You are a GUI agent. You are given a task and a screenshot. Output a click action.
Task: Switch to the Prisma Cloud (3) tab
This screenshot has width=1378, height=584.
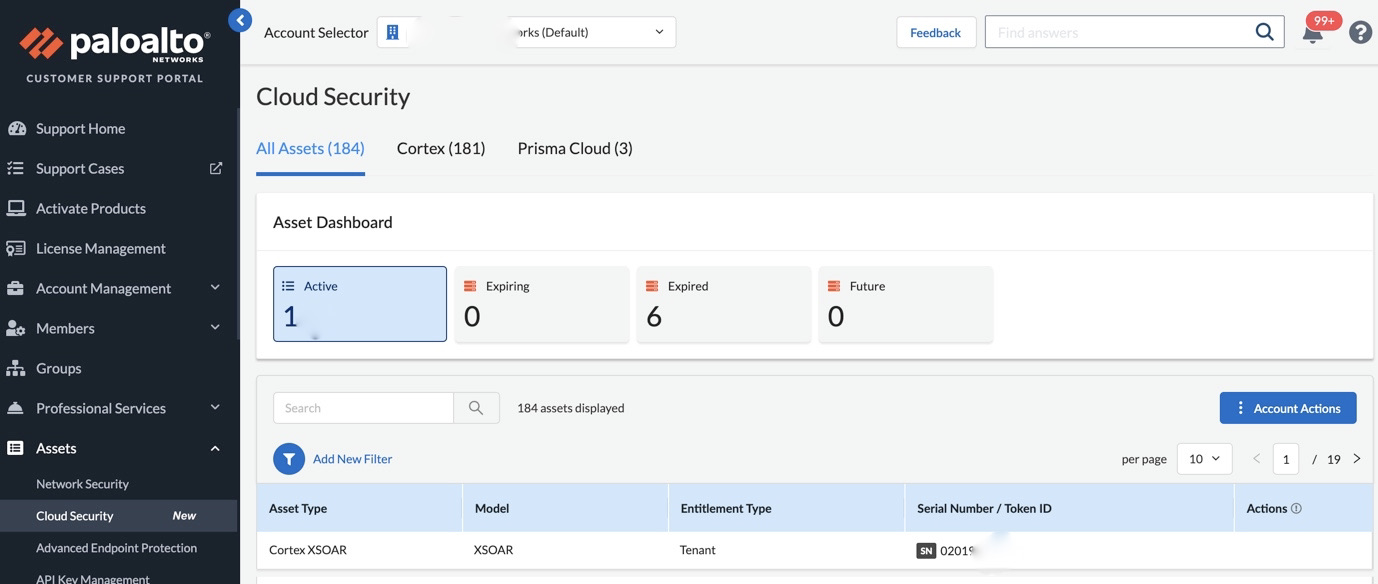[575, 148]
